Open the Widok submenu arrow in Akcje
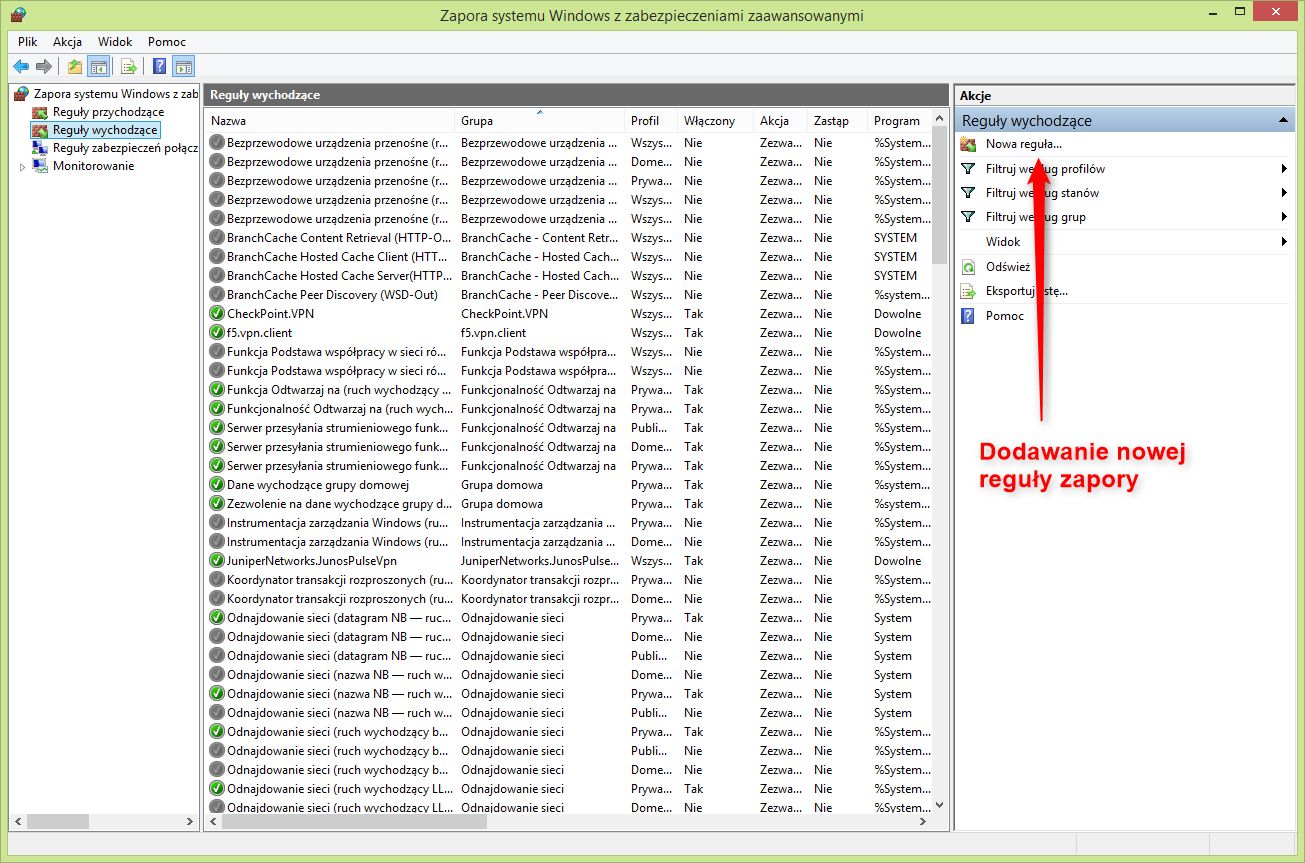Image resolution: width=1305 pixels, height=863 pixels. [1284, 242]
